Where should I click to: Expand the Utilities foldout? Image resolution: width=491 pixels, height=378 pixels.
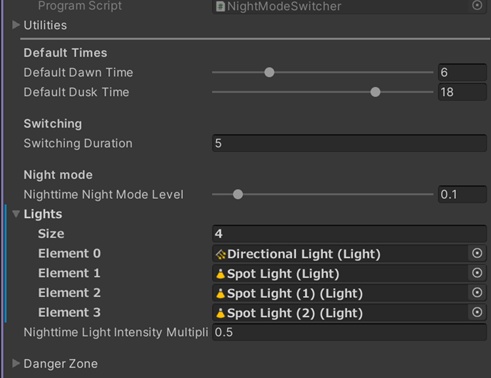pyautogui.click(x=15, y=25)
